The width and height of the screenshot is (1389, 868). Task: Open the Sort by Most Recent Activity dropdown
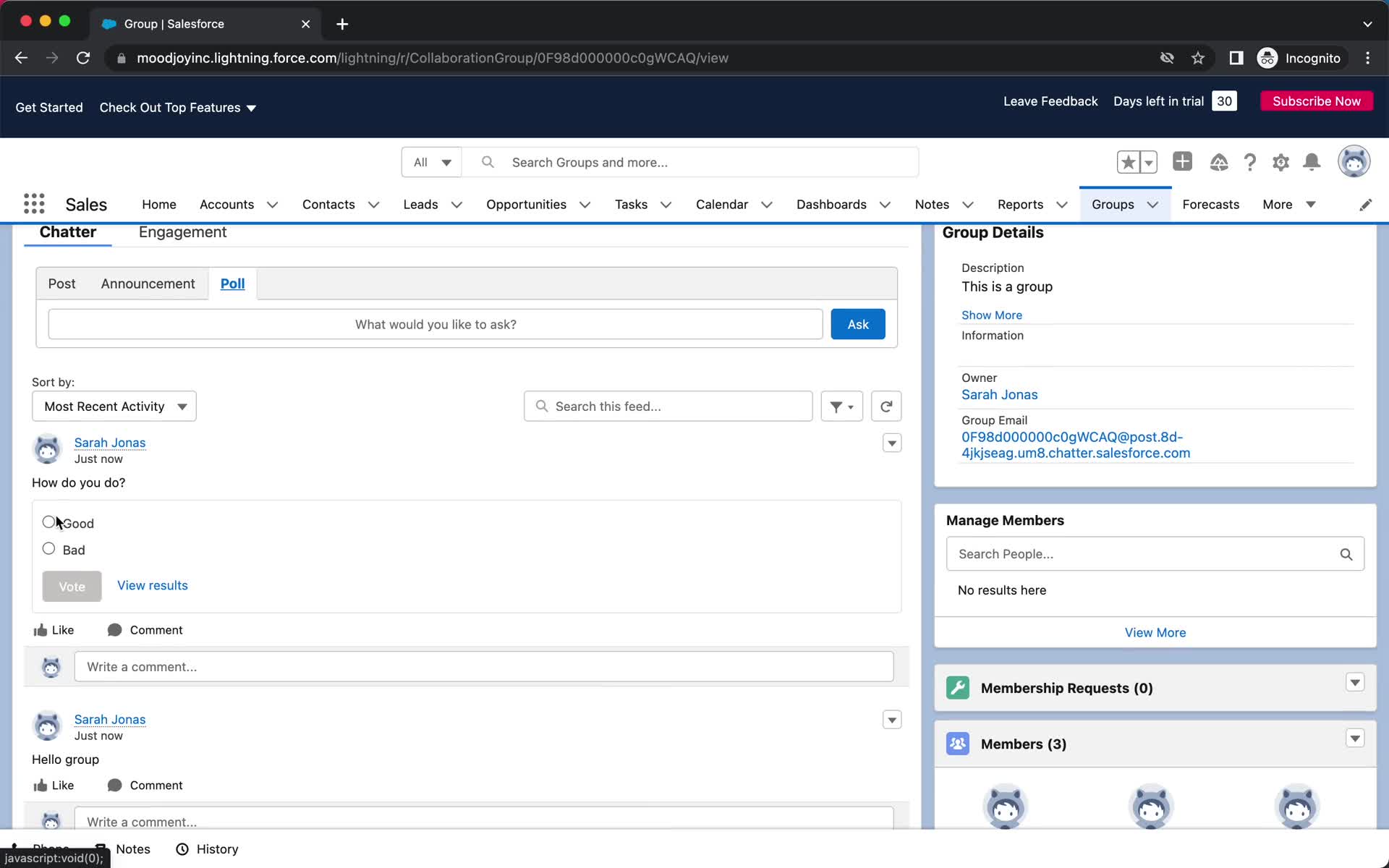tap(114, 407)
